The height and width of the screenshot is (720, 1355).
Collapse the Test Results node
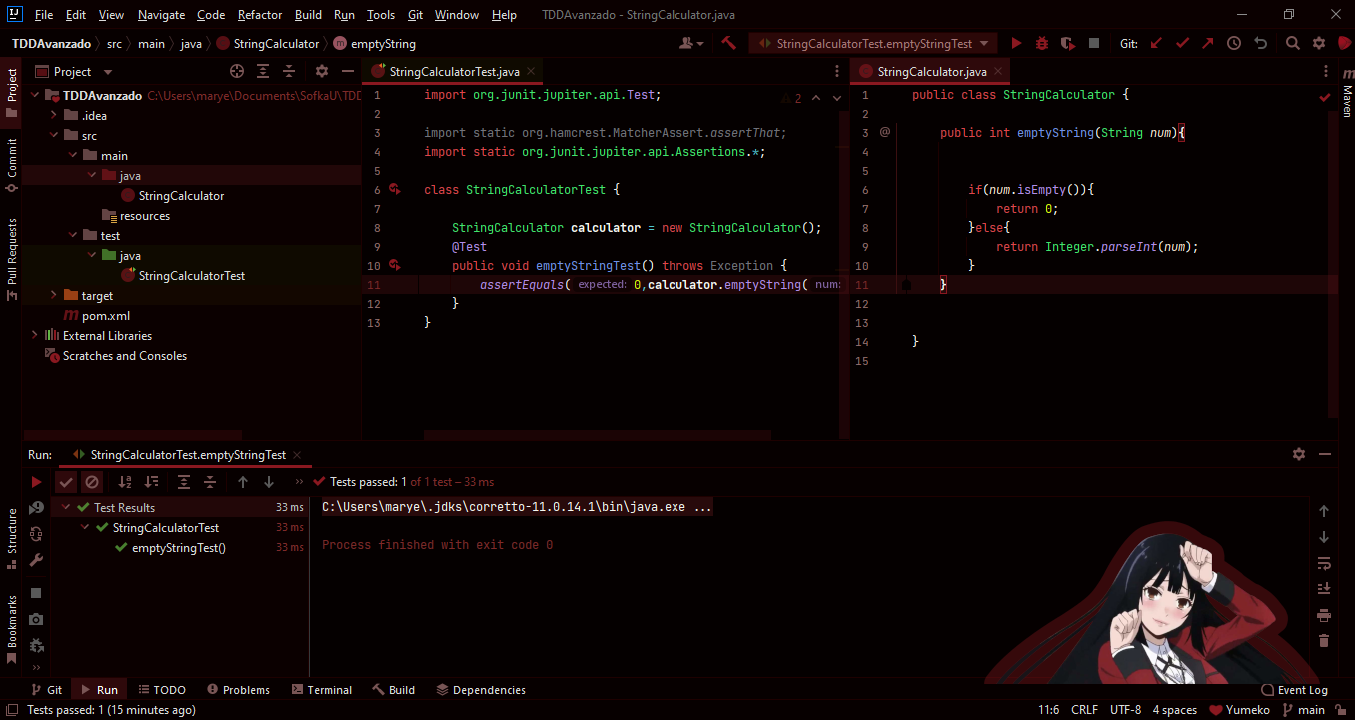[x=65, y=507]
